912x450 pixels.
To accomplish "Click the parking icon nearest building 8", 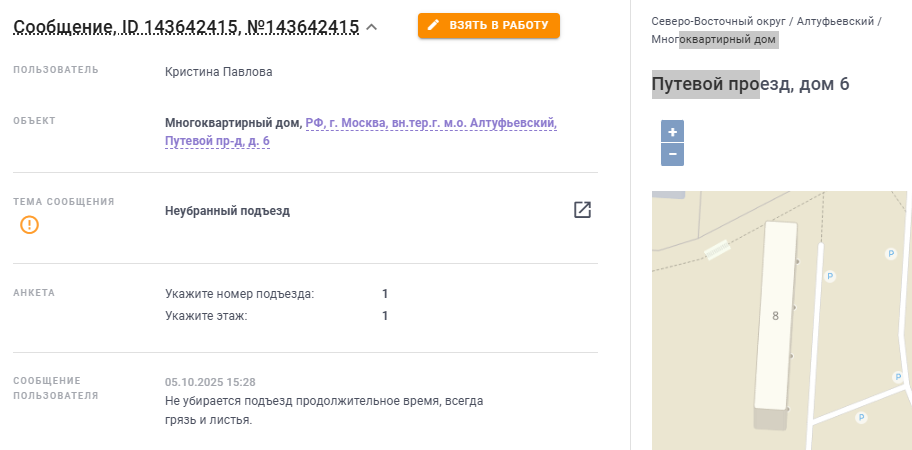I will tap(828, 275).
